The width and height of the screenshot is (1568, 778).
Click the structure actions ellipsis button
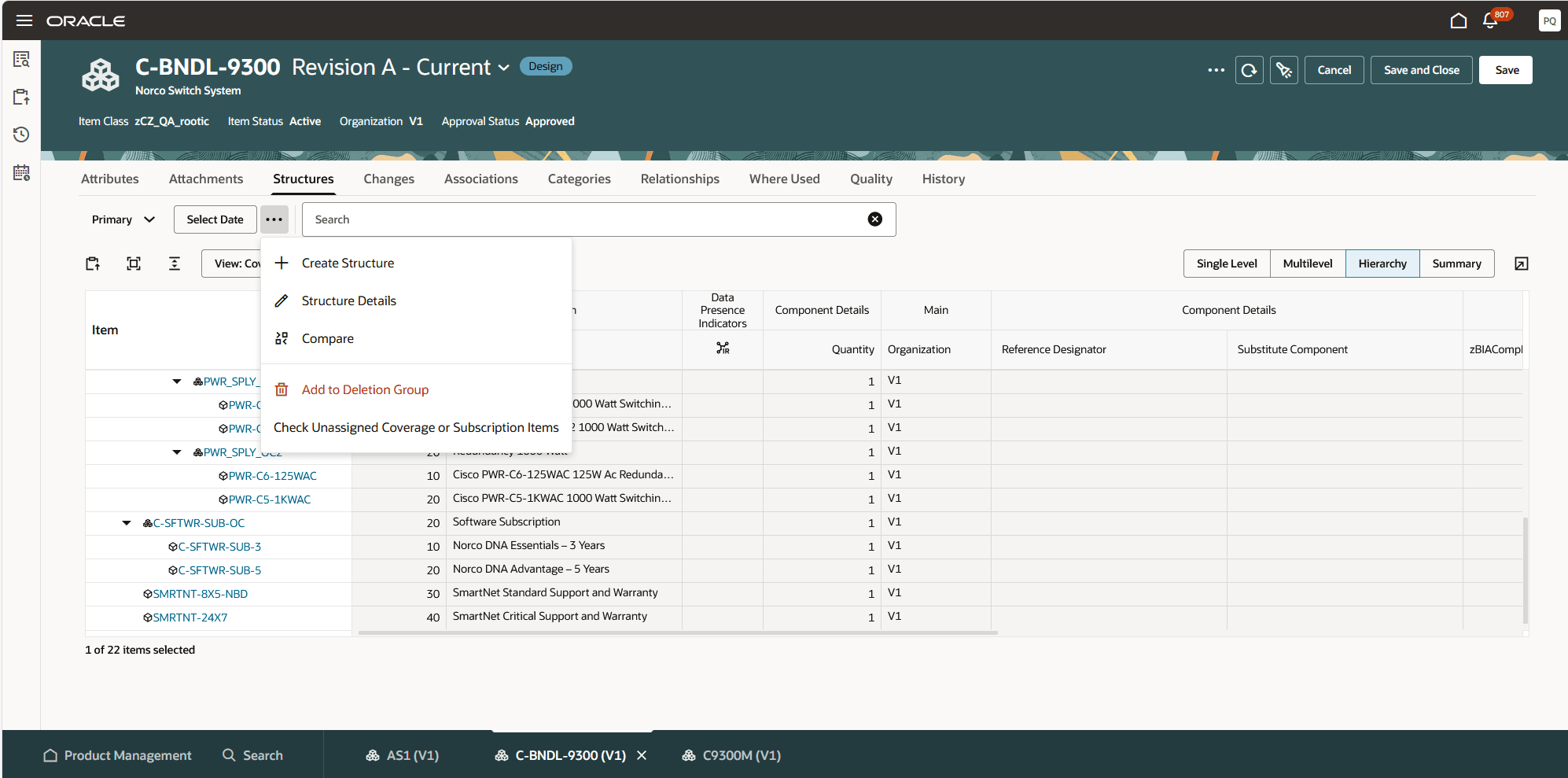pyautogui.click(x=274, y=219)
